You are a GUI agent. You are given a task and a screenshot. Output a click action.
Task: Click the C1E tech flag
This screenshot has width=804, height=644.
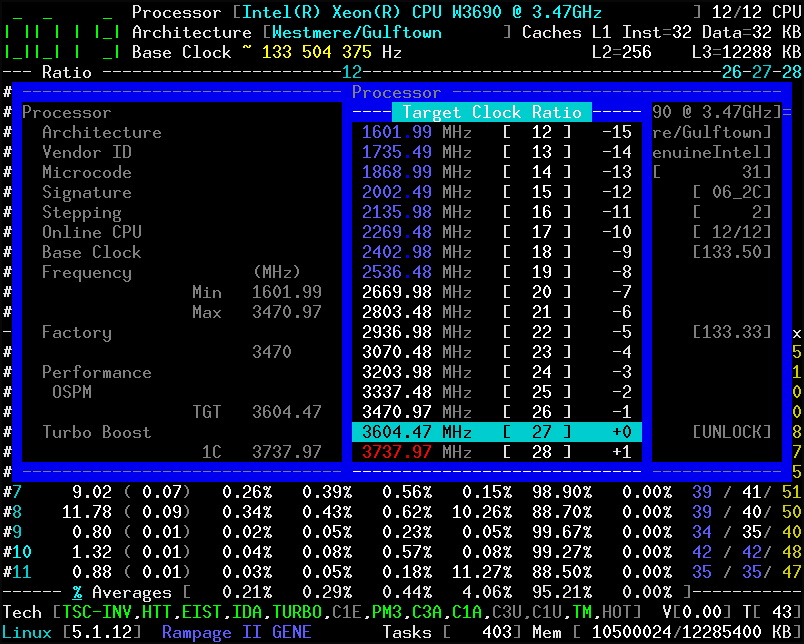click(x=347, y=612)
